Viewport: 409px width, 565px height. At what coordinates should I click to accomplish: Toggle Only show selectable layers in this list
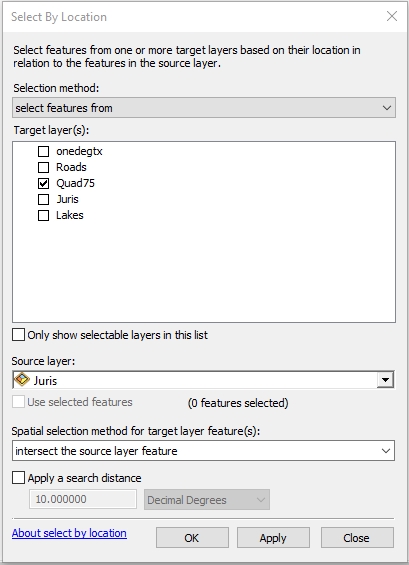18,335
